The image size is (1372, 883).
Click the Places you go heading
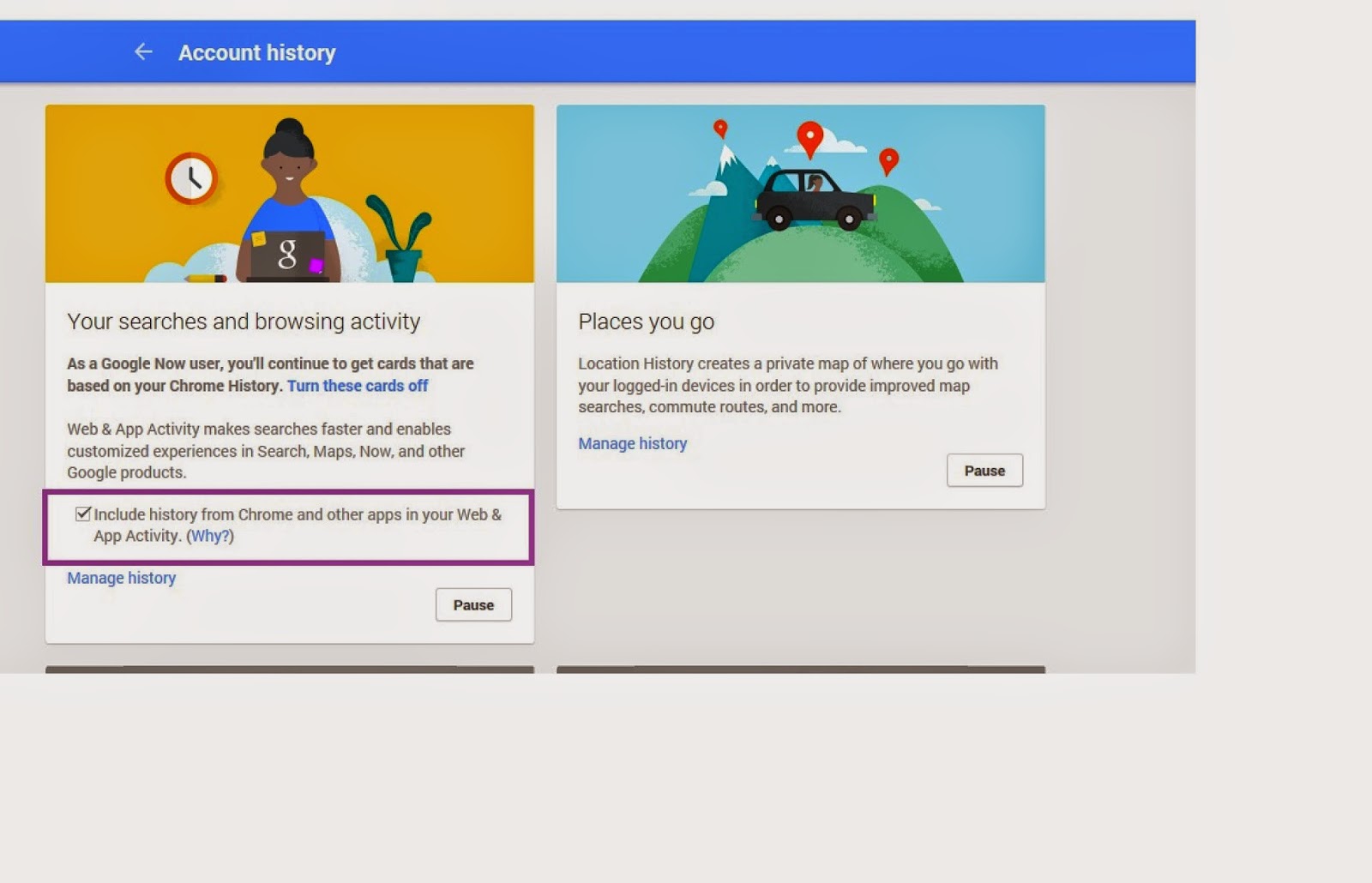[647, 321]
